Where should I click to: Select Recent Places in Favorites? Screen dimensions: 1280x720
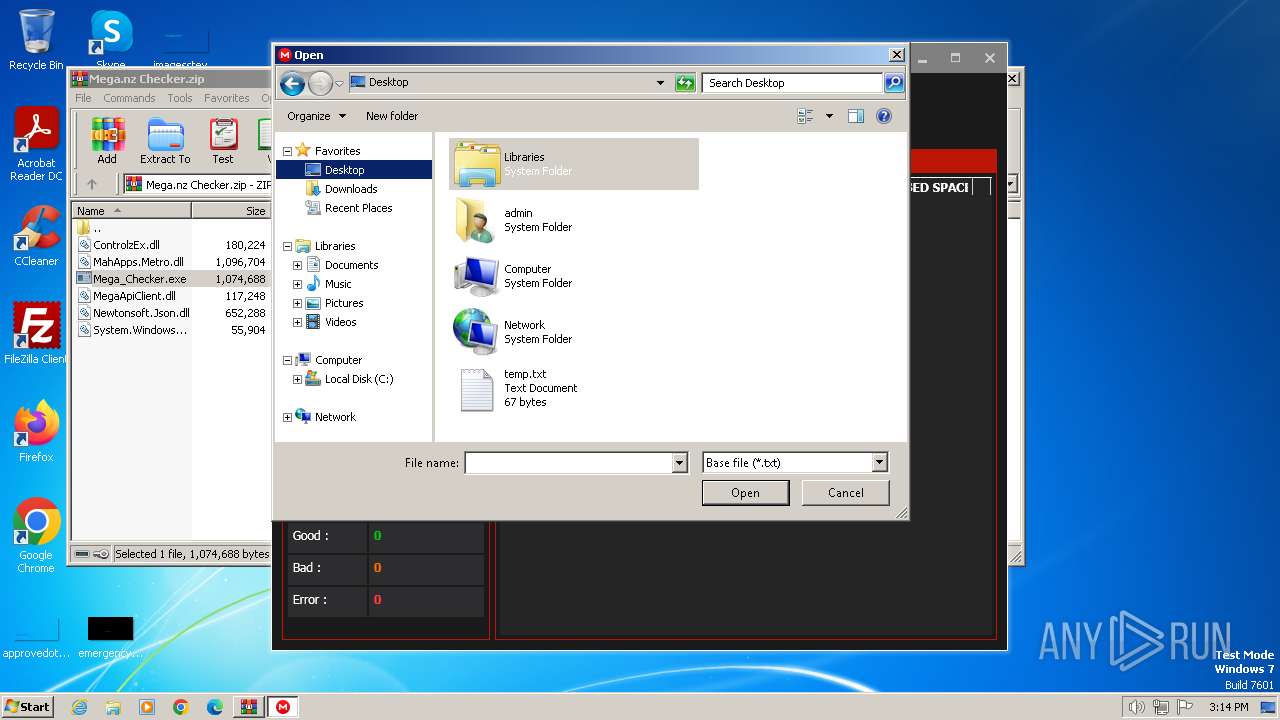click(x=358, y=208)
